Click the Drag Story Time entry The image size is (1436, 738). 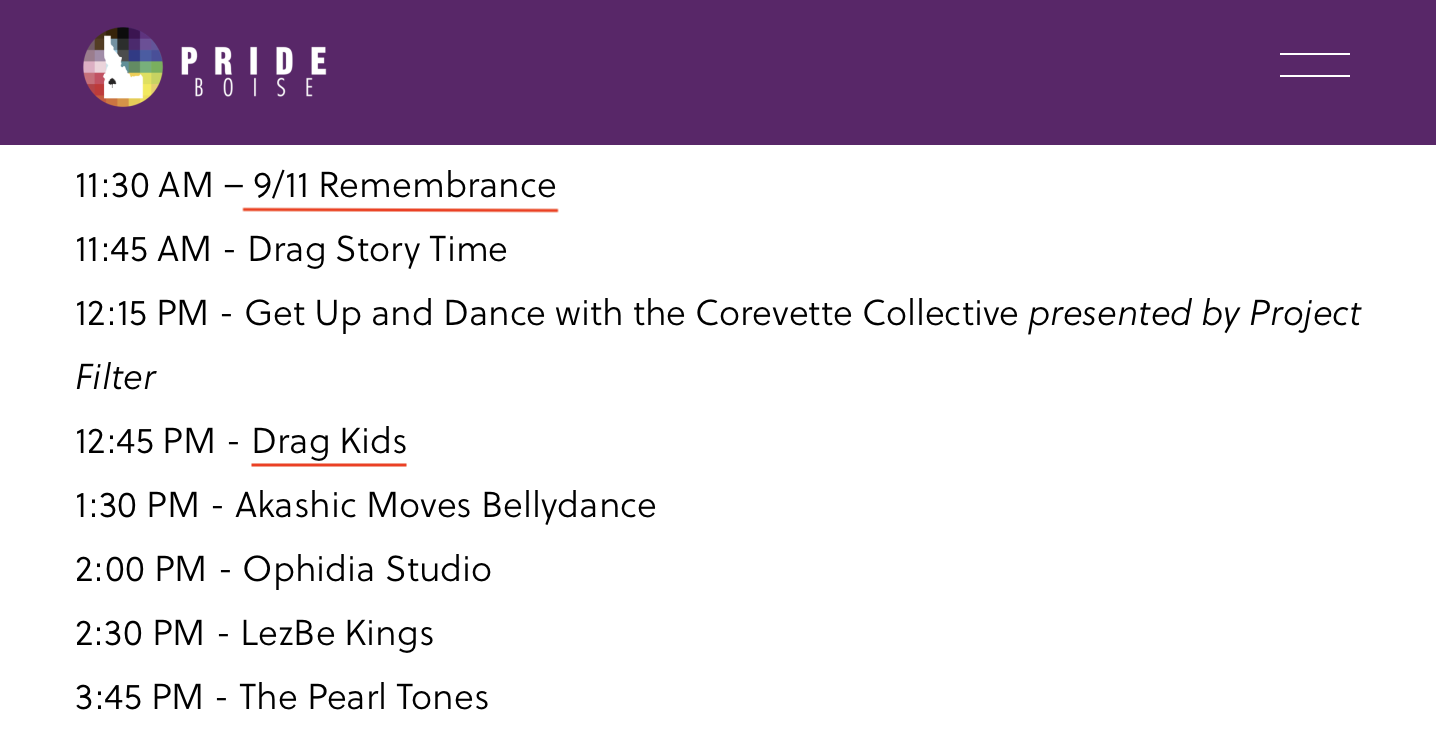377,249
